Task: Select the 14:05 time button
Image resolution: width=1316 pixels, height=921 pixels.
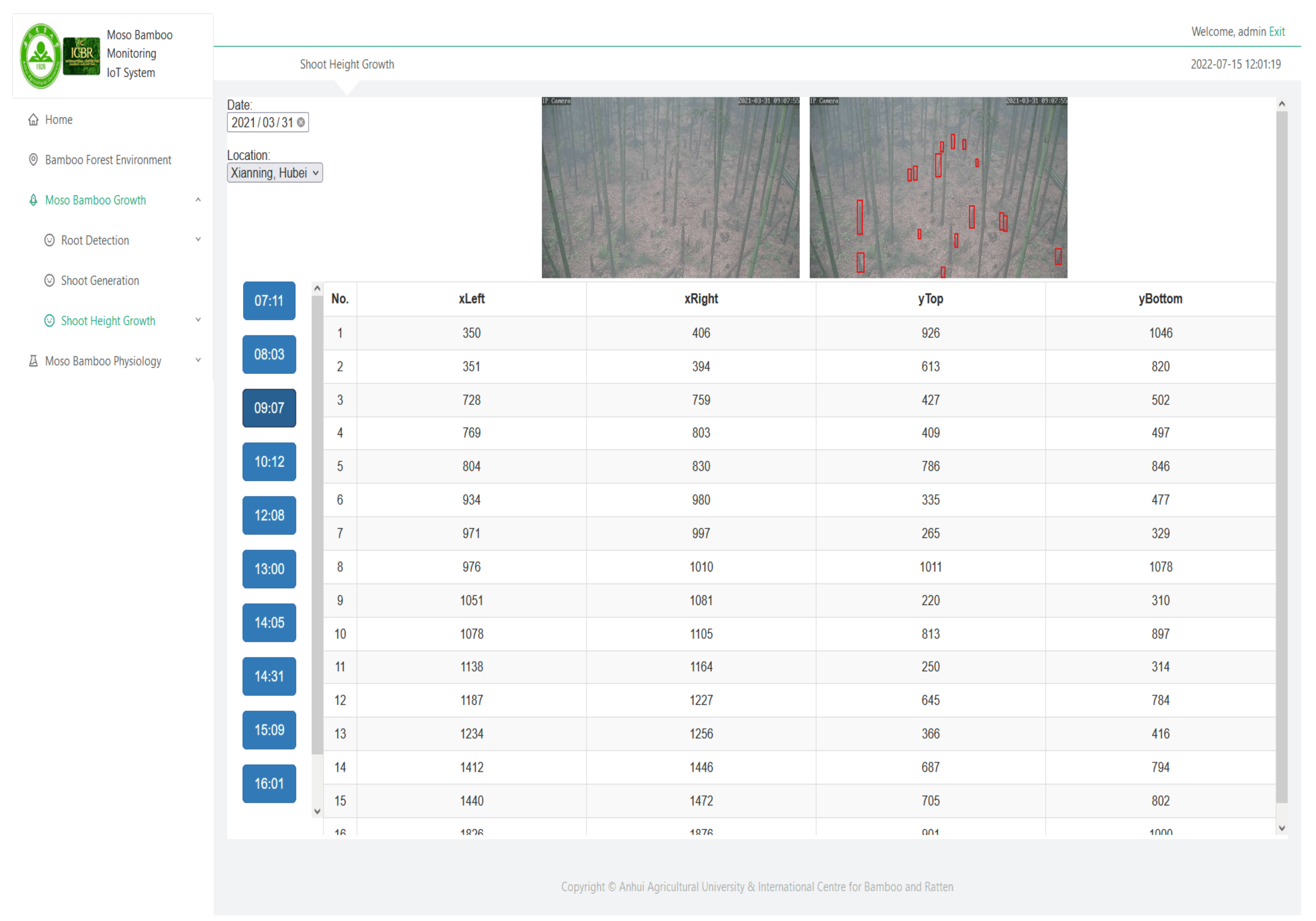Action: 269,622
